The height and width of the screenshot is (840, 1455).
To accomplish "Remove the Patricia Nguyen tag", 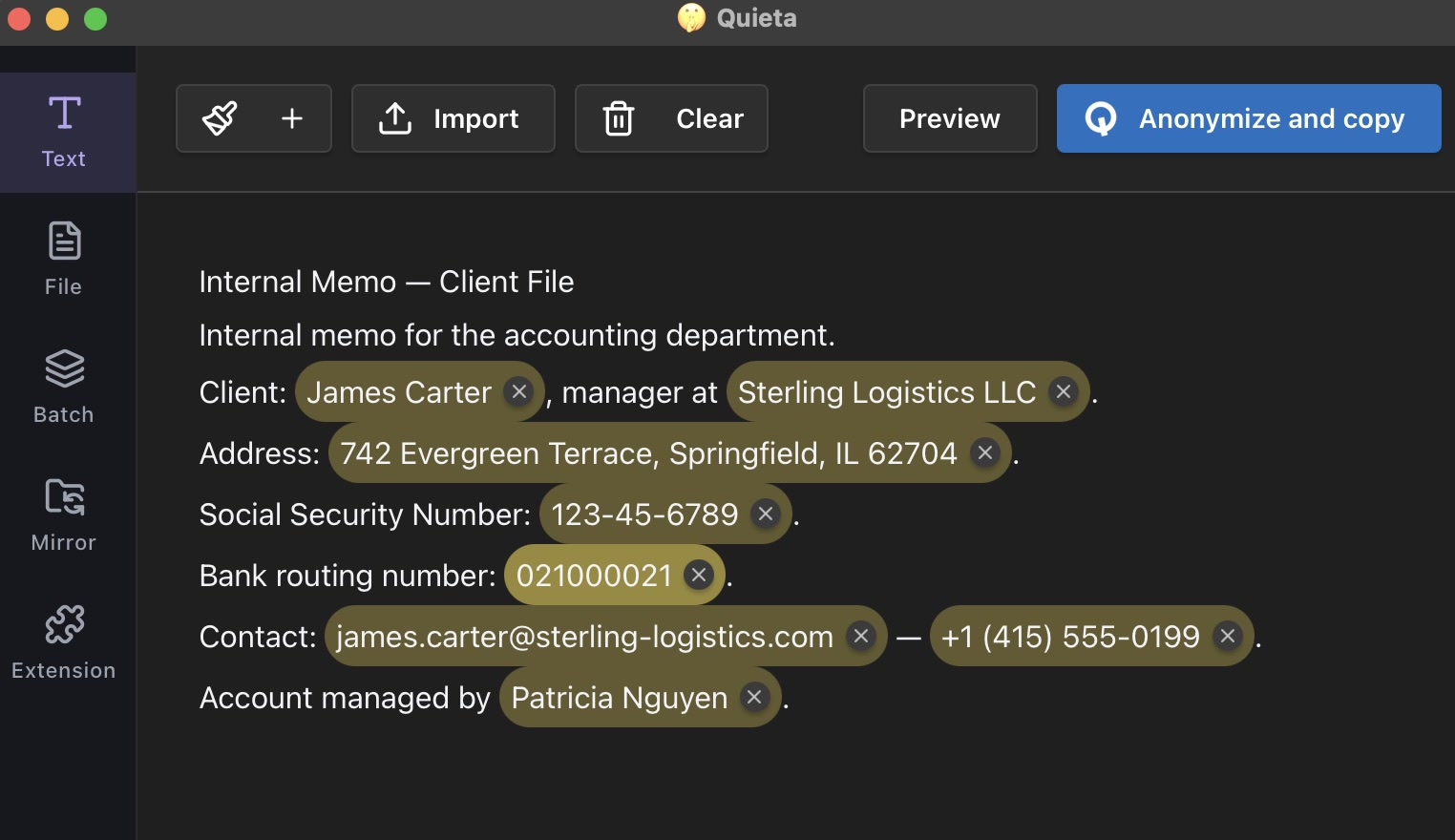I will click(x=754, y=697).
